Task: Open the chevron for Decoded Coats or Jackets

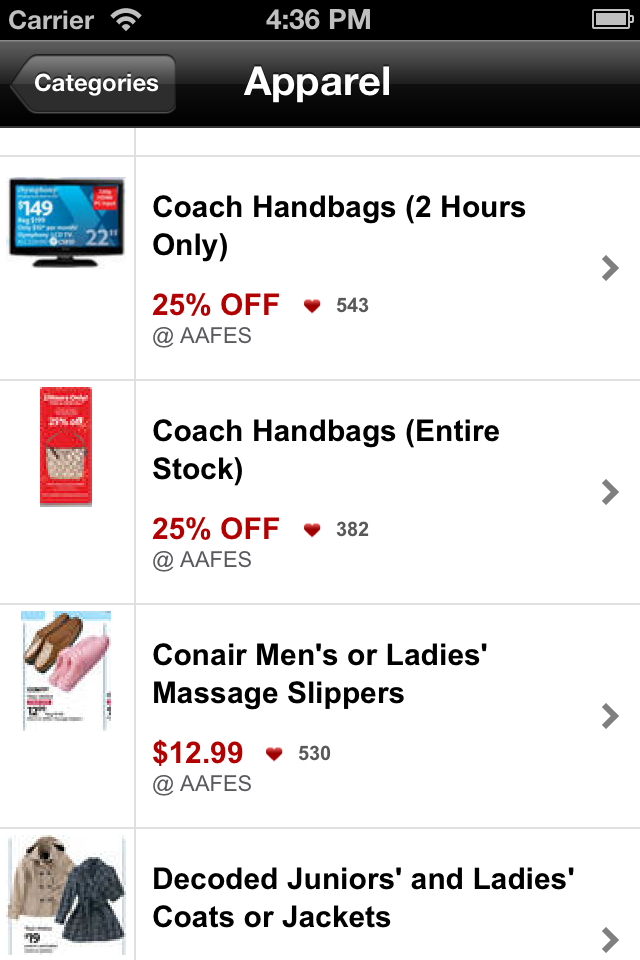Action: [610, 940]
